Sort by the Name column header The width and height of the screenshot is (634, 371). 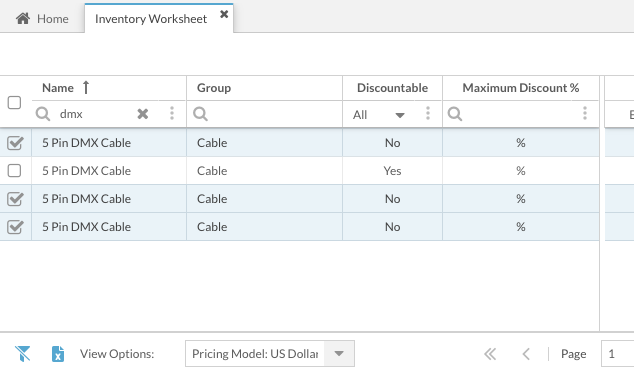pyautogui.click(x=58, y=88)
